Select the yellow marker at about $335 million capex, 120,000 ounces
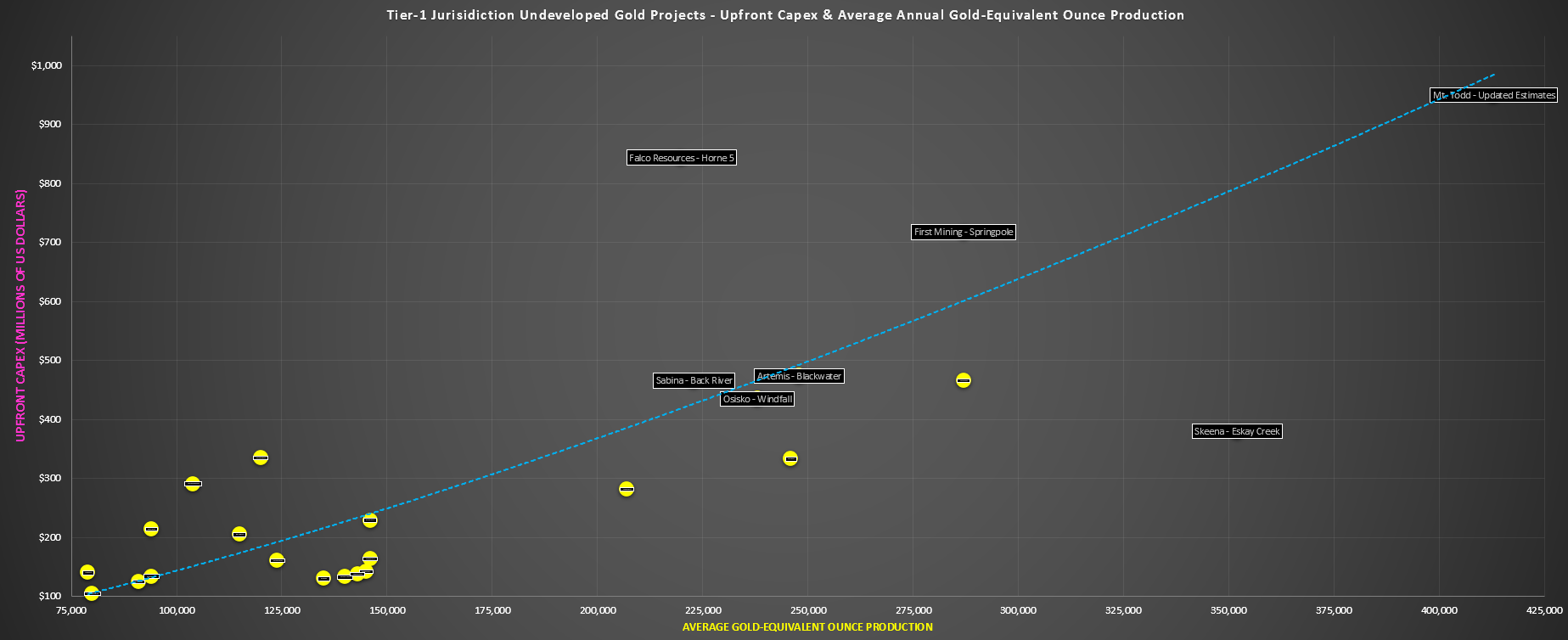Image resolution: width=1568 pixels, height=640 pixels. pos(261,458)
